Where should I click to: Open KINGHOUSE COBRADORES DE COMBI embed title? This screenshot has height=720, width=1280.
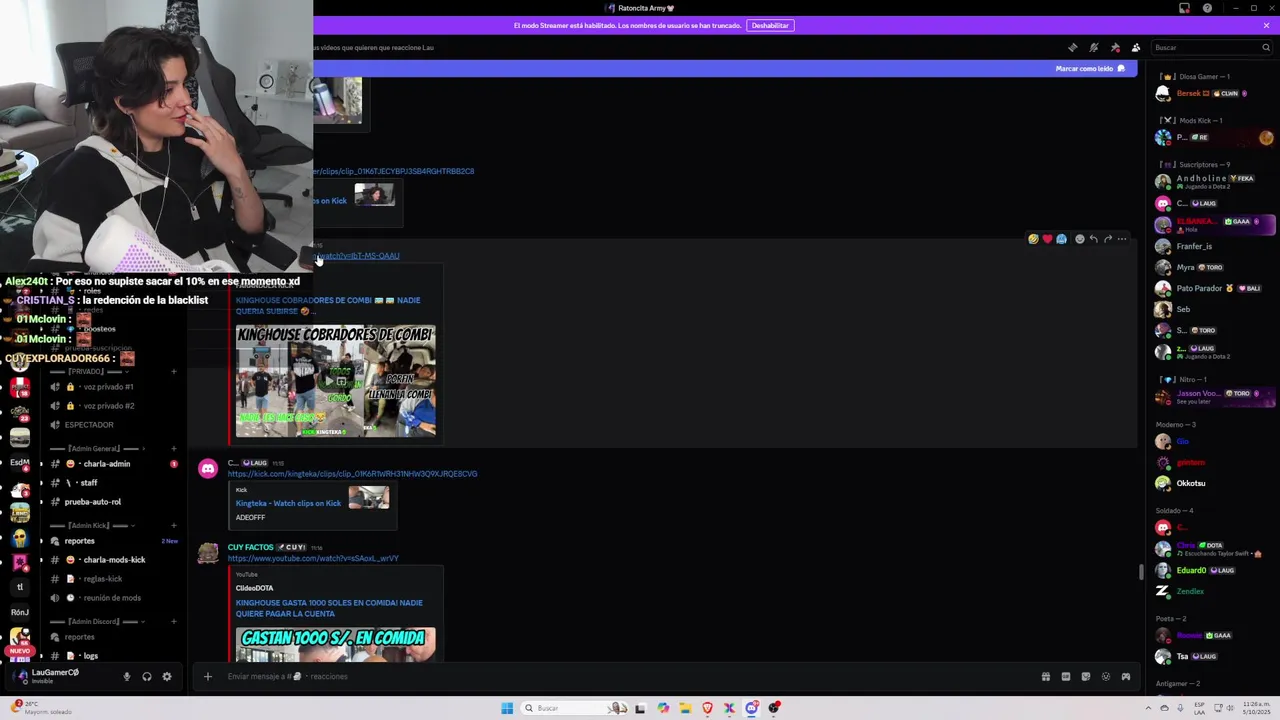328,305
